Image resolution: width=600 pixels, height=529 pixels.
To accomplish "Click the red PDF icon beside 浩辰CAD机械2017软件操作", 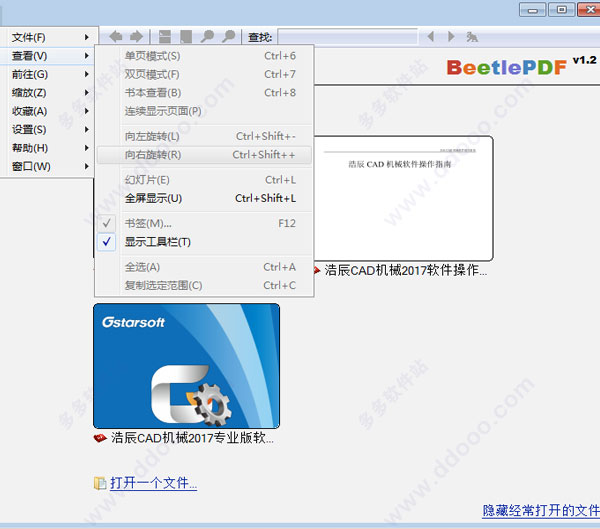I will [x=317, y=271].
